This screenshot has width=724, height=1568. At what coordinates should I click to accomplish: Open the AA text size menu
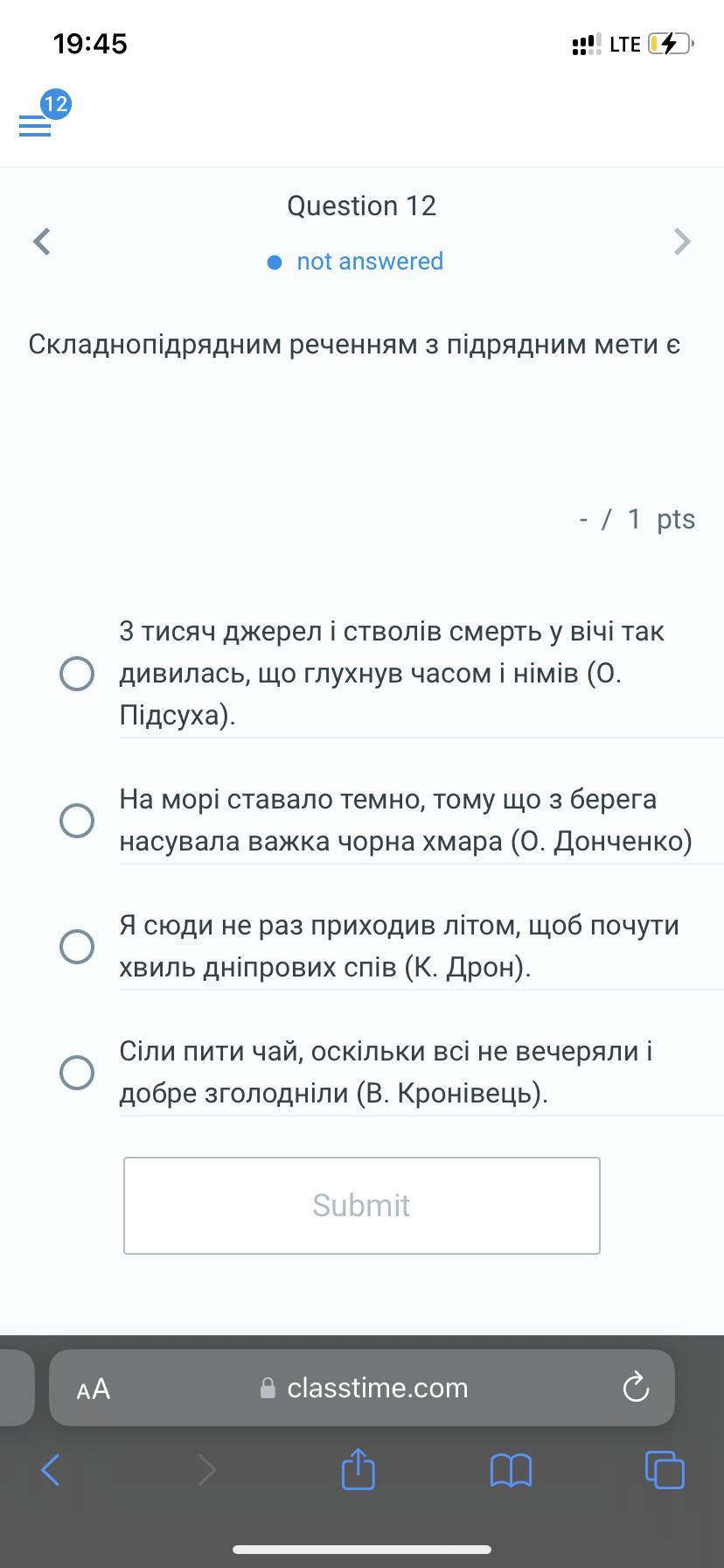pos(94,1389)
